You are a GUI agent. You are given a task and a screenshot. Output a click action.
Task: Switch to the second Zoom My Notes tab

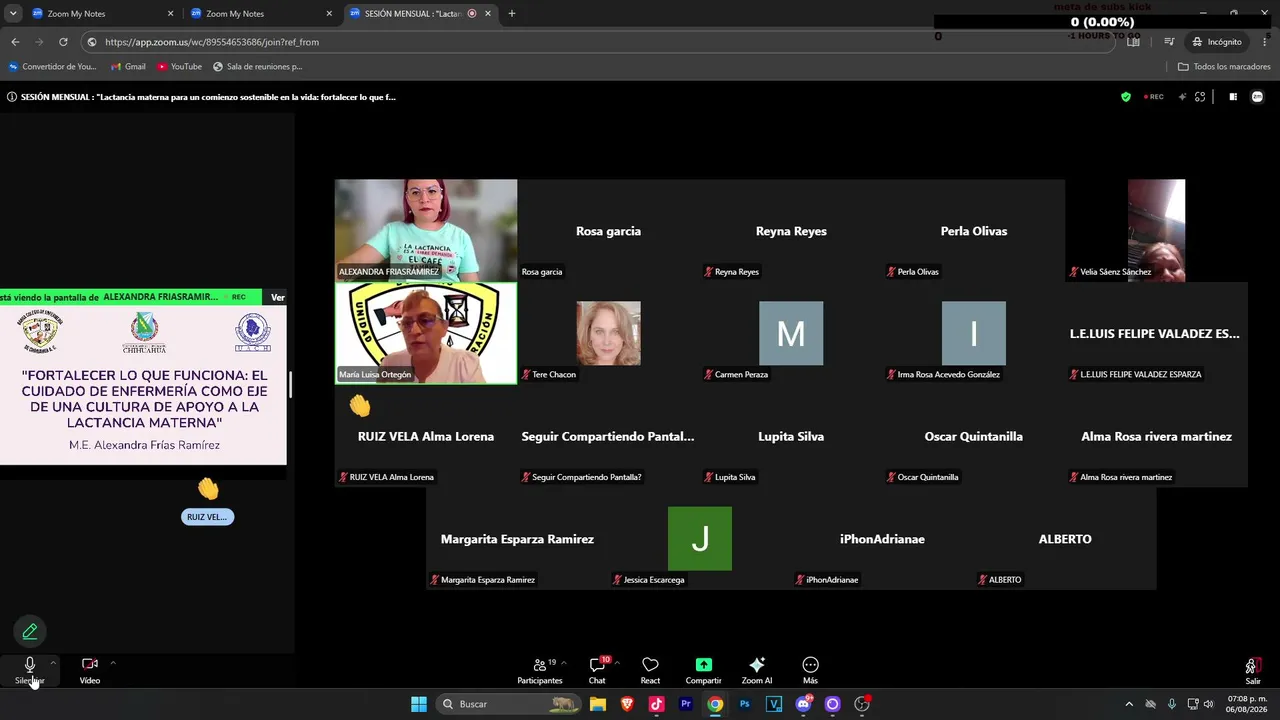click(x=260, y=14)
